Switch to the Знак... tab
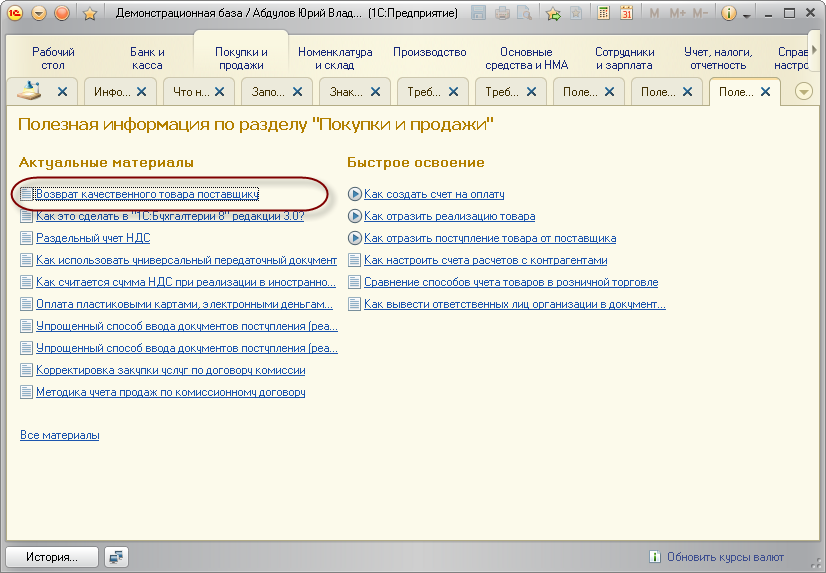The height and width of the screenshot is (573, 826). 346,92
